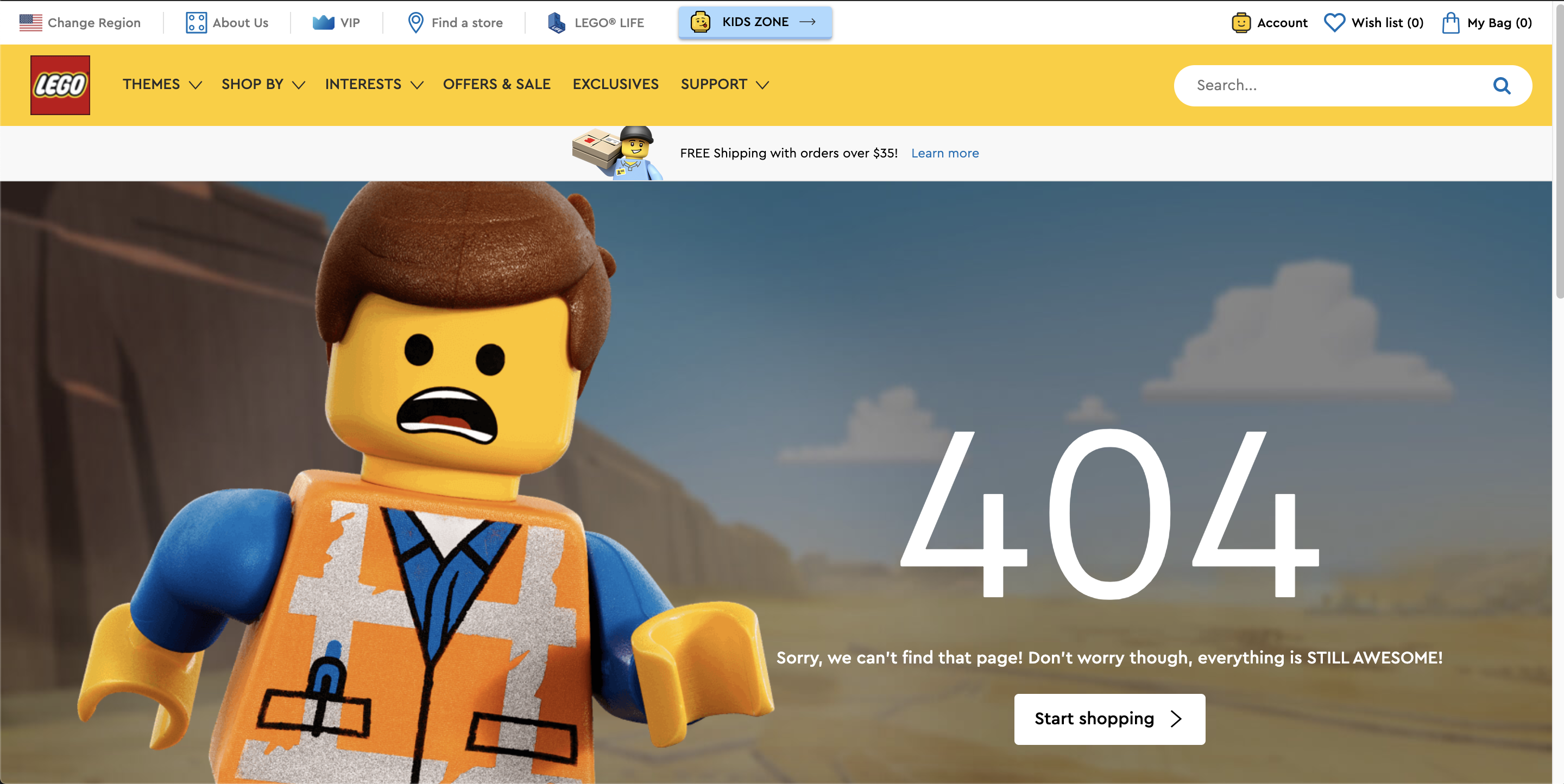Click the Kids Zone arrow icon
Screen dimensions: 1564x784
[808, 22]
